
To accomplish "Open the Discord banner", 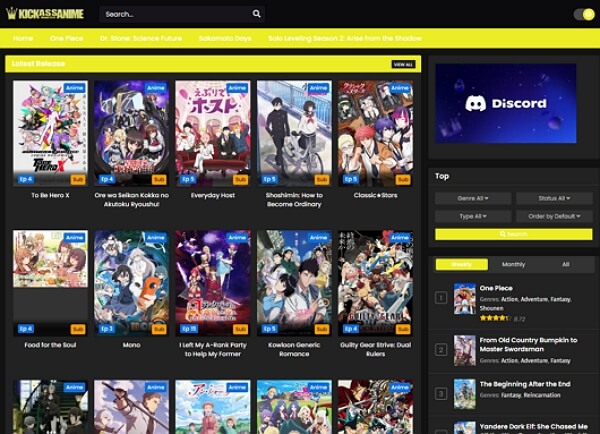I will pos(505,103).
